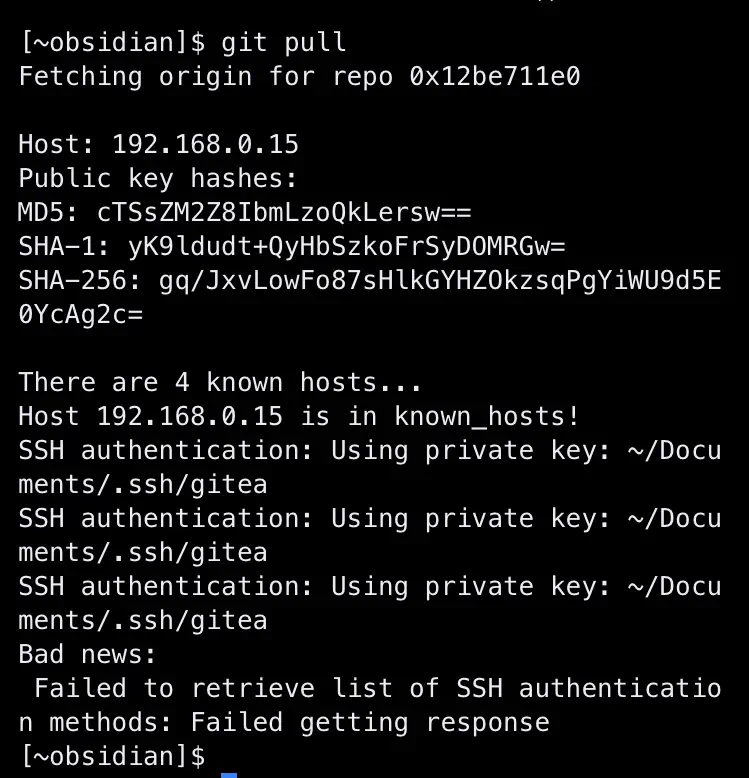Click the "Failed getting response" text
The height and width of the screenshot is (778, 749).
click(x=370, y=722)
